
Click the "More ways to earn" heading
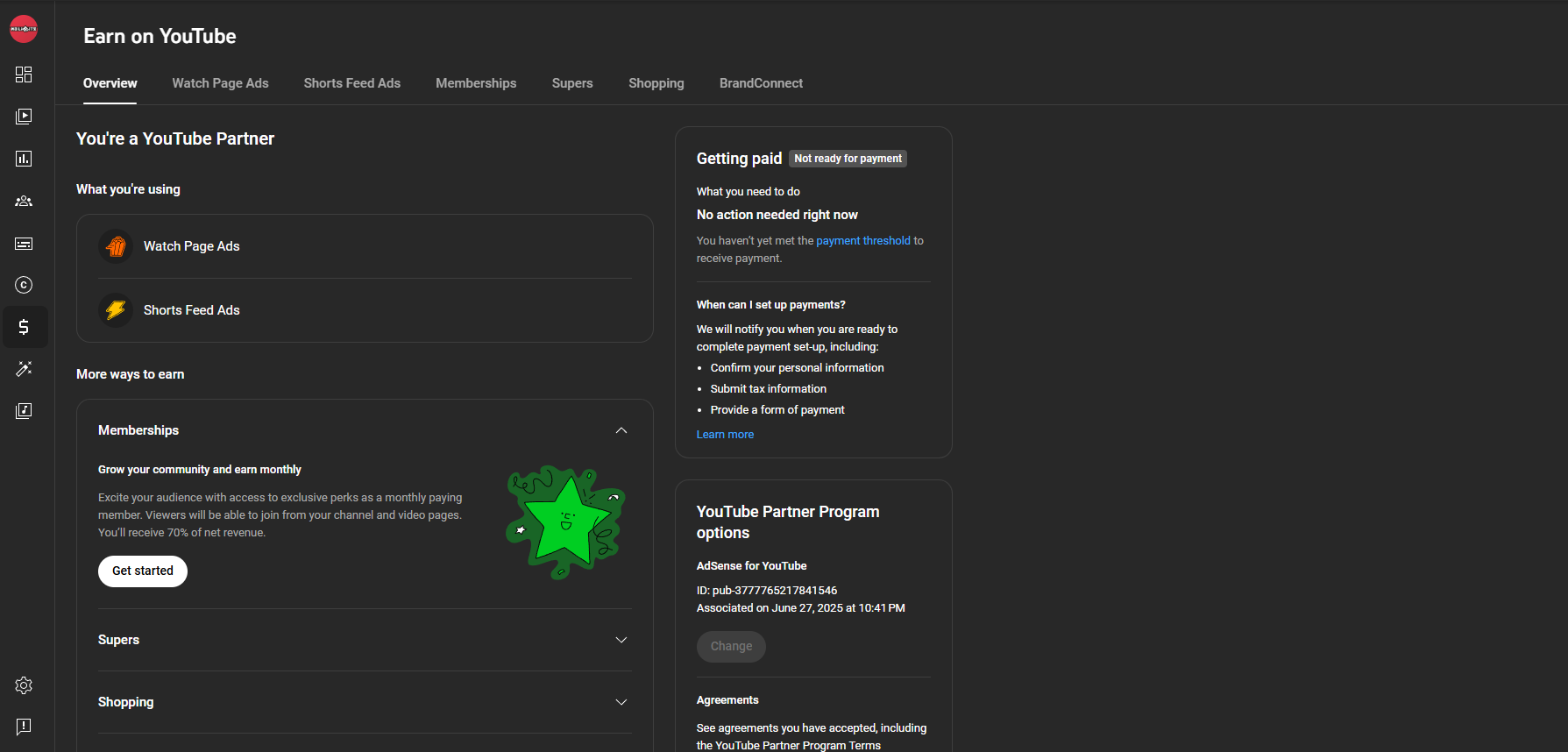[131, 374]
